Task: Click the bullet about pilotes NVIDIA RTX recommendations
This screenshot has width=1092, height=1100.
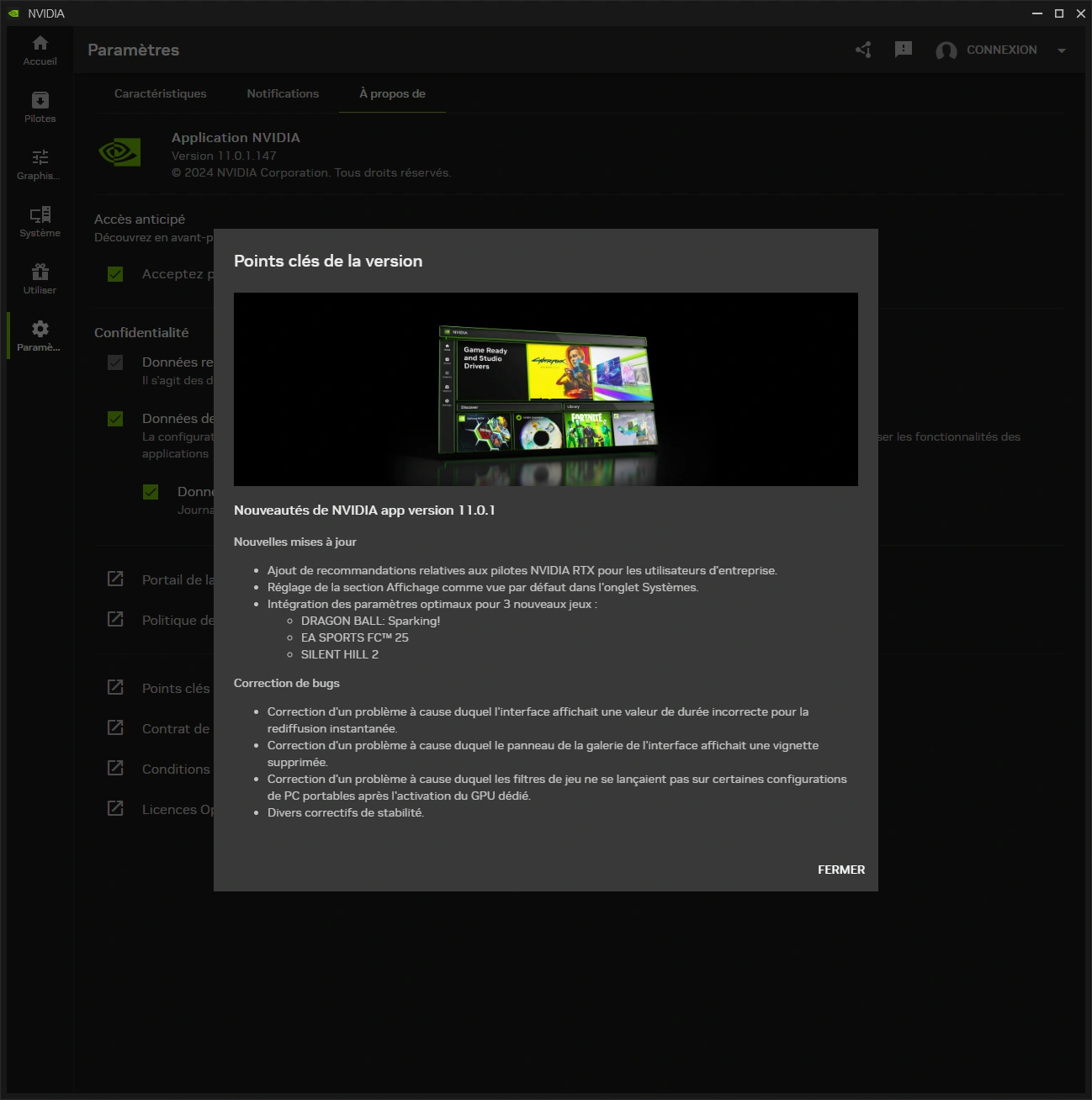Action: click(x=522, y=570)
